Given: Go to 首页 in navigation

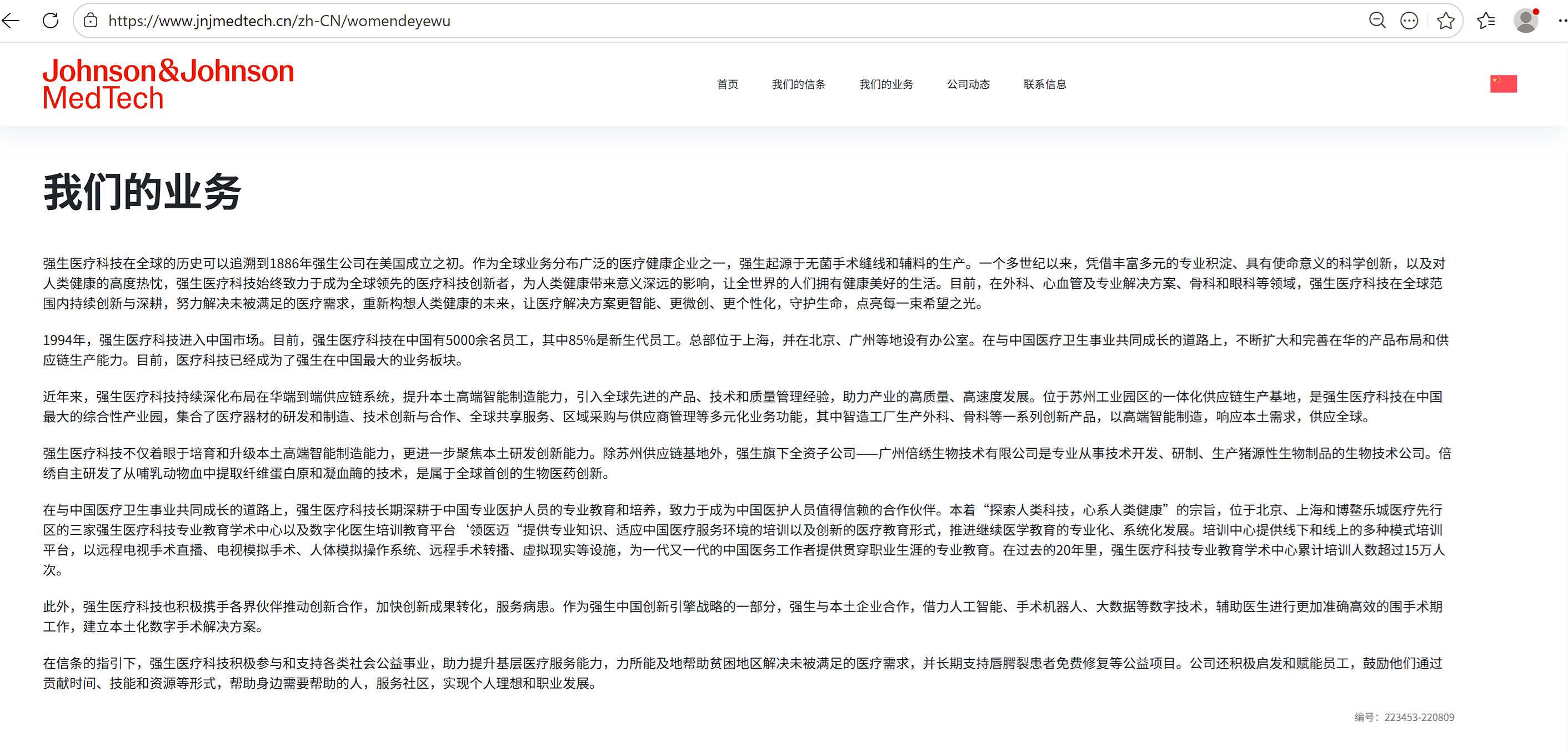Looking at the screenshot, I should point(728,84).
